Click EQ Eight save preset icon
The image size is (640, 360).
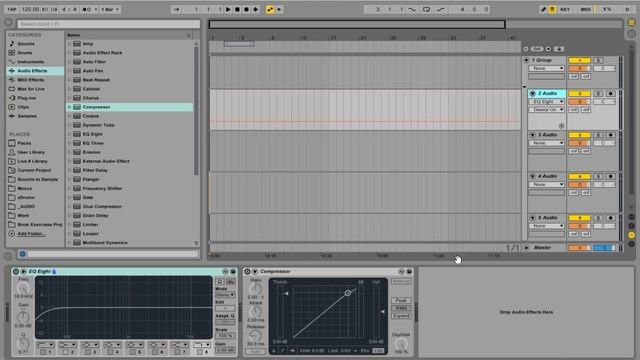[233, 271]
